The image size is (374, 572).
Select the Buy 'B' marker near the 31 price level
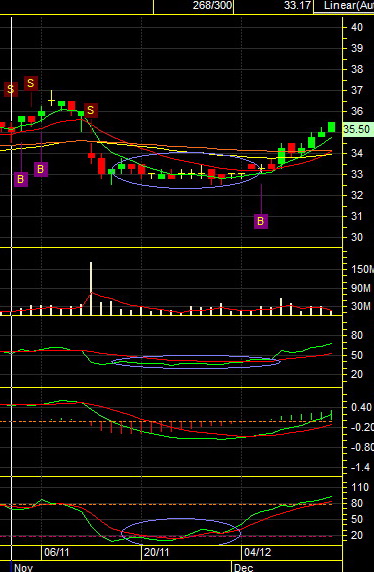(x=261, y=221)
